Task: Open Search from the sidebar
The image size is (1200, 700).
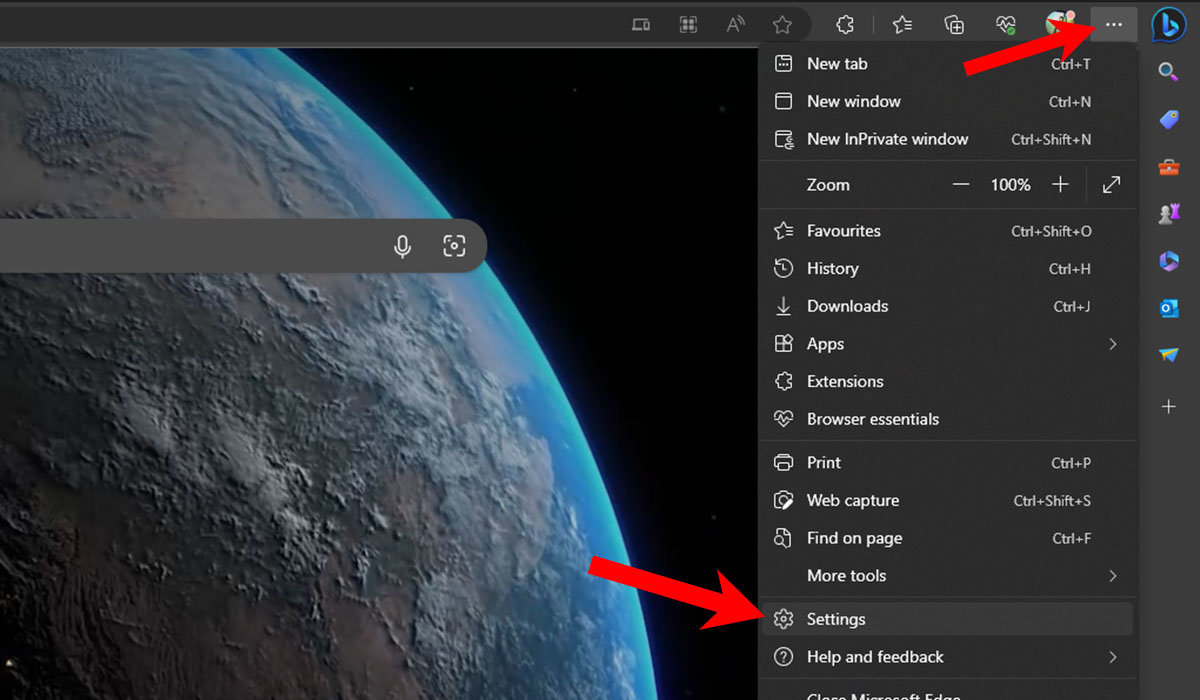Action: tap(1168, 72)
